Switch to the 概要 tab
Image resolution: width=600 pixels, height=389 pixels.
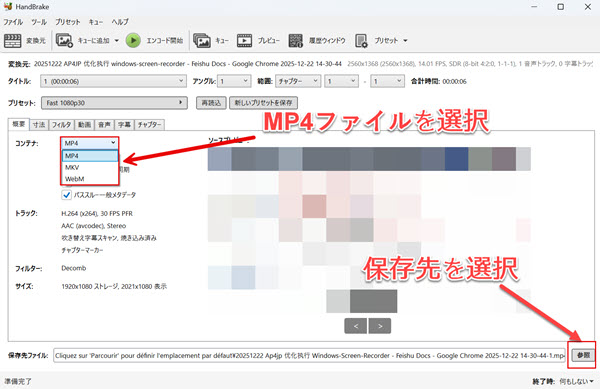tap(18, 124)
